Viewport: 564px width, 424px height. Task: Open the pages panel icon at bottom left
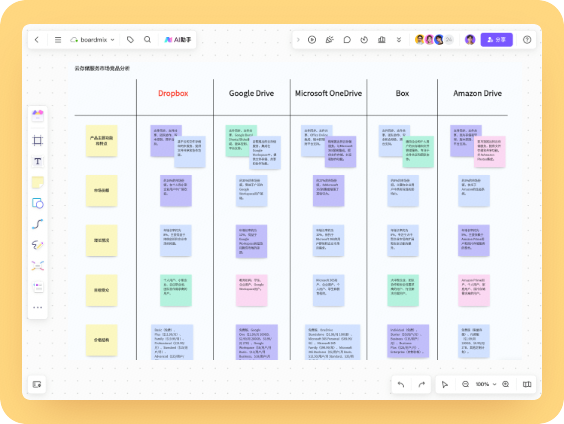coord(37,384)
